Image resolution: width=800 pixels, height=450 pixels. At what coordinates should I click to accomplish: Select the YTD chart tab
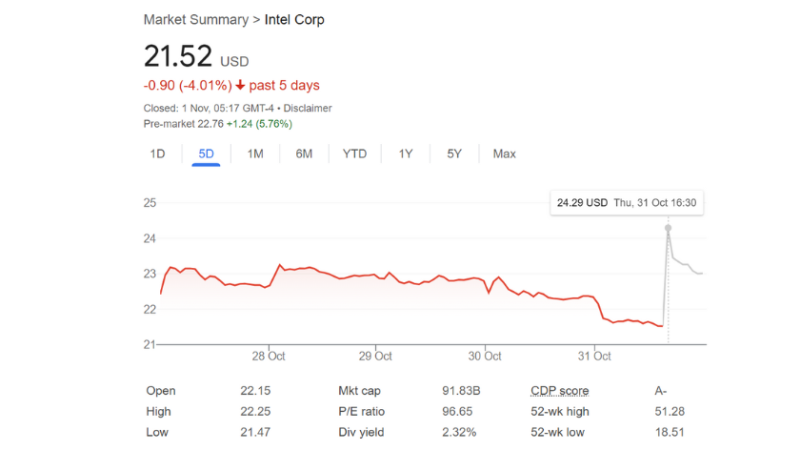coord(355,154)
